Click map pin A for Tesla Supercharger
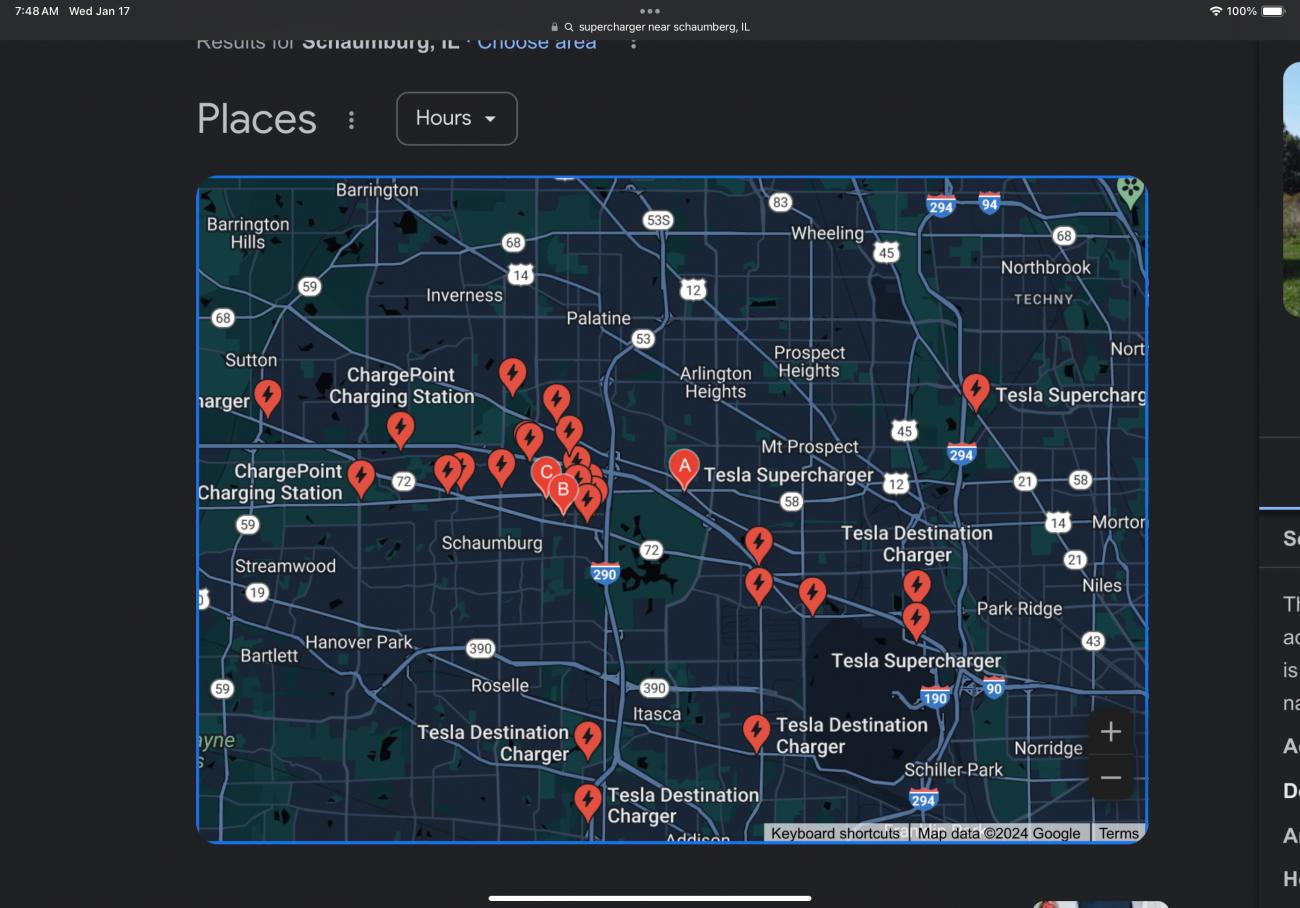 (684, 467)
